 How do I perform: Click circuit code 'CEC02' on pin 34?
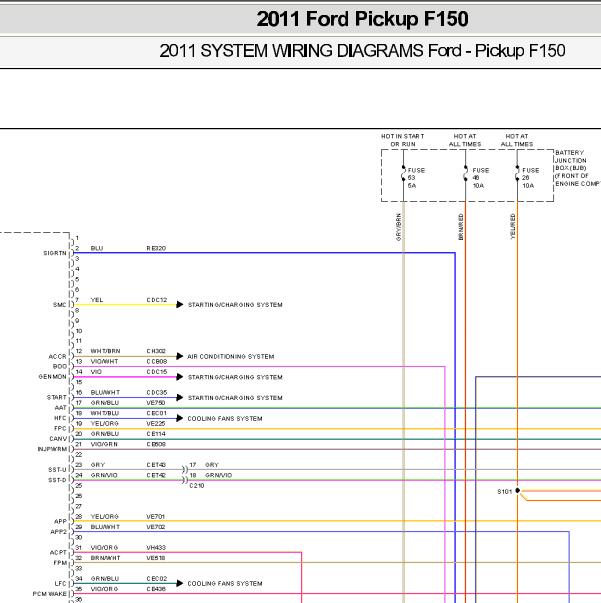coord(157,579)
